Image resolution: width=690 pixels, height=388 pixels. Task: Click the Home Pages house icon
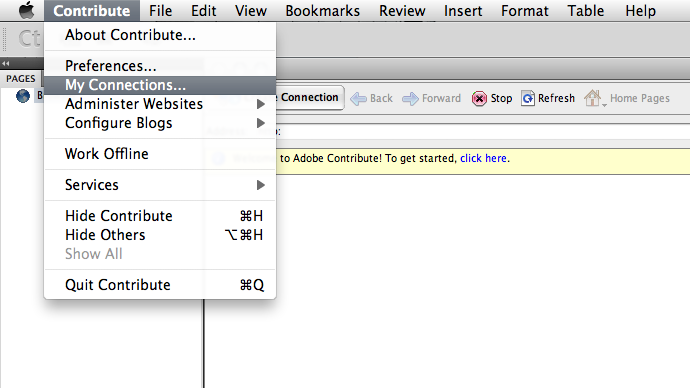(x=592, y=98)
